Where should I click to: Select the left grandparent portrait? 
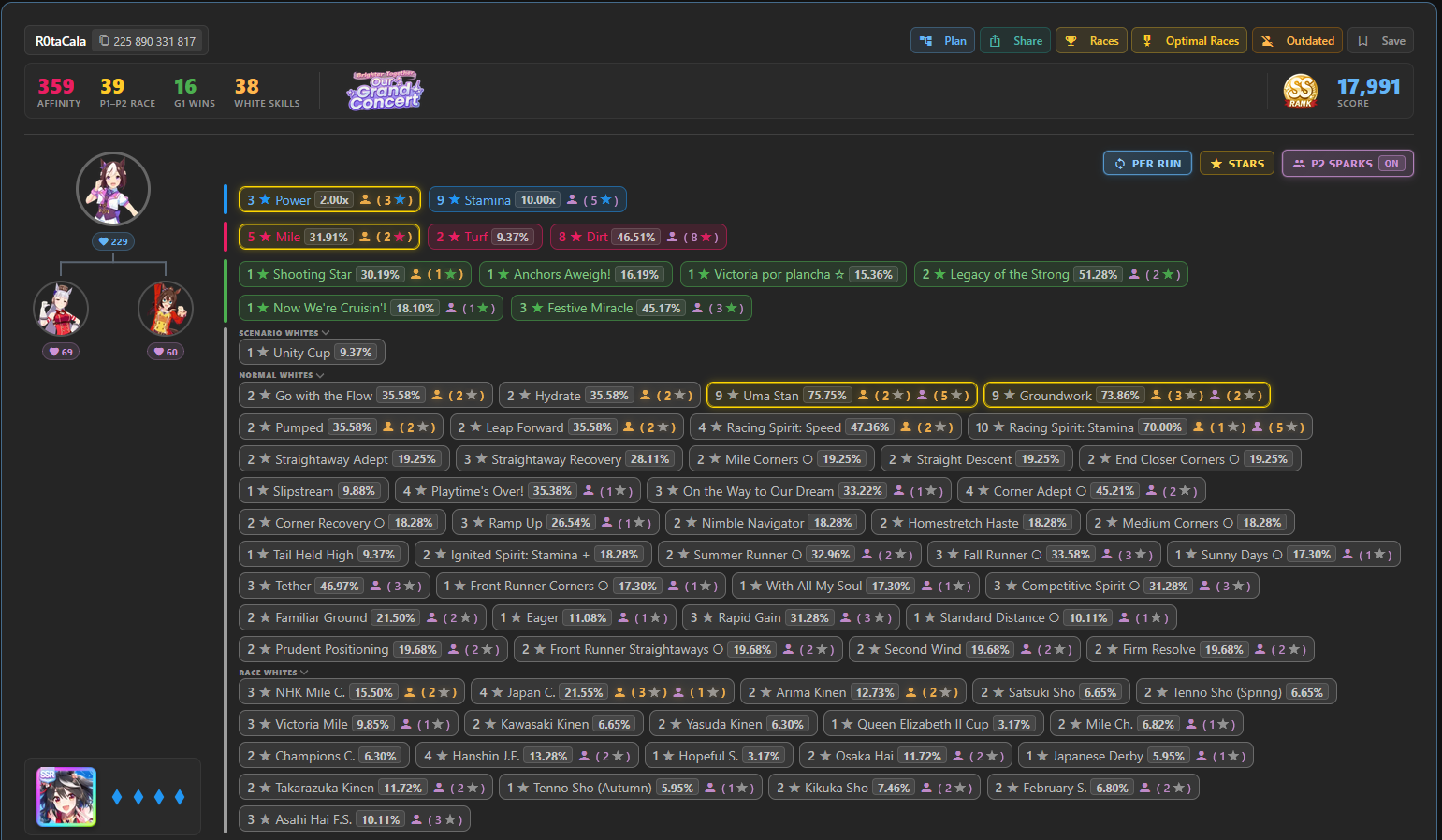[61, 309]
